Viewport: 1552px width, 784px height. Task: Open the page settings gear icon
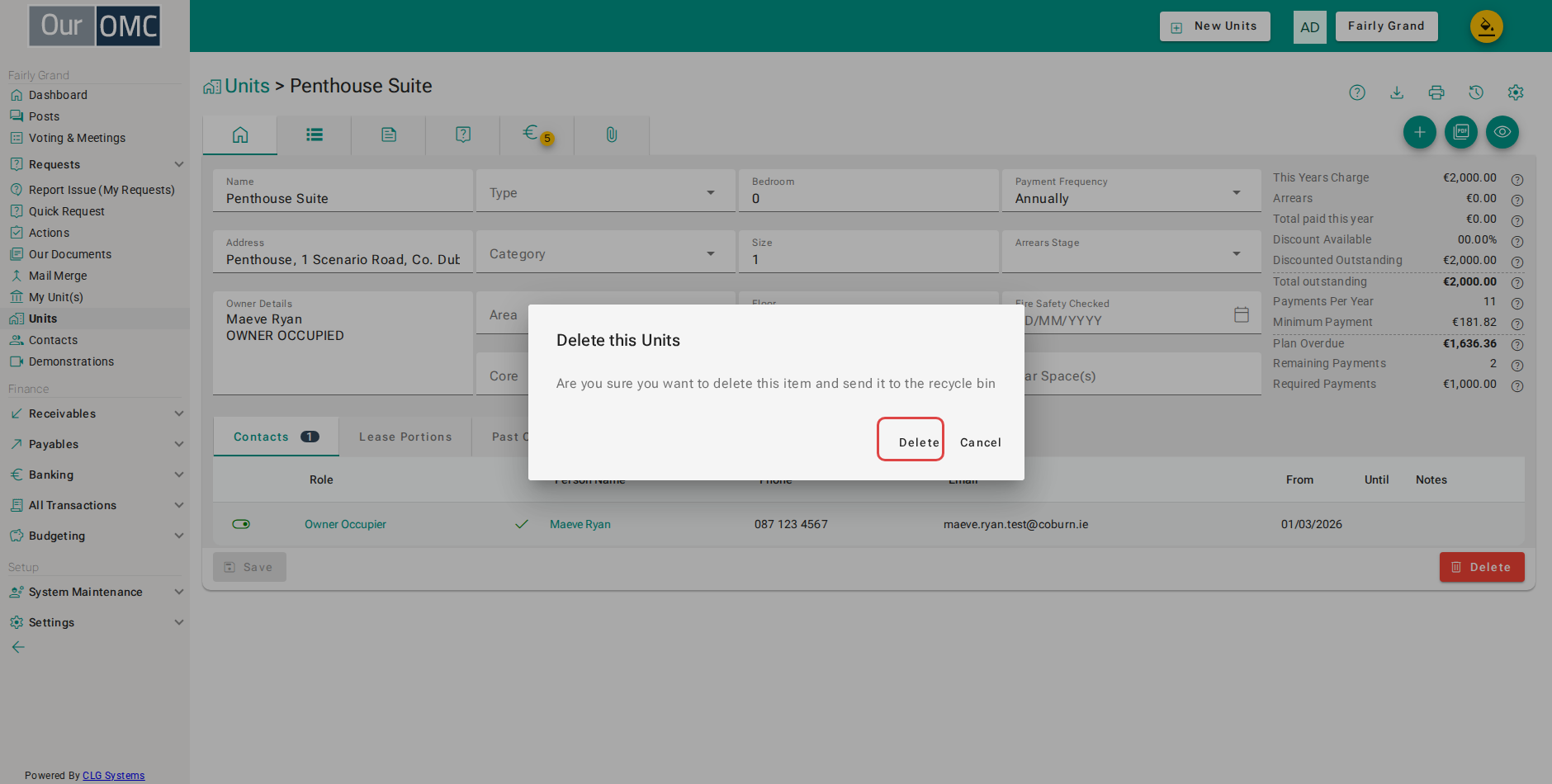1516,92
